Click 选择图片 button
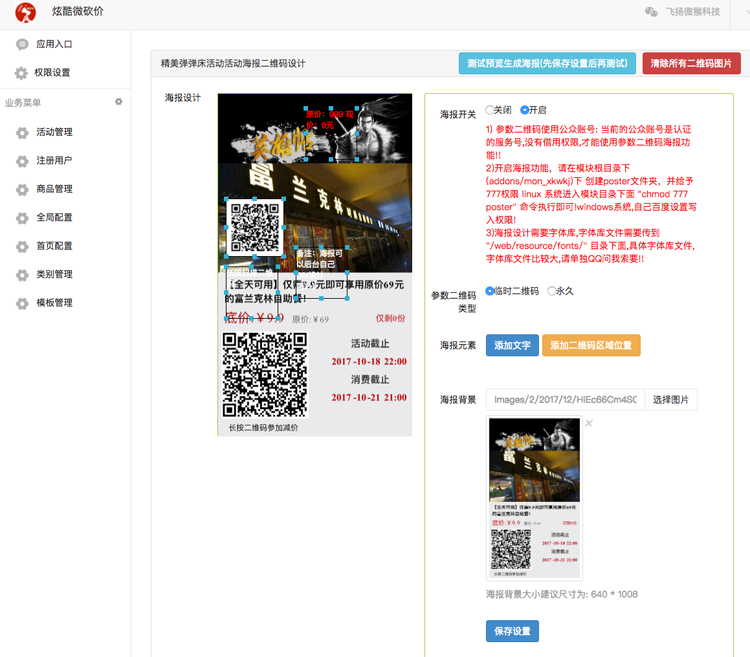The height and width of the screenshot is (657, 750). pyautogui.click(x=671, y=400)
